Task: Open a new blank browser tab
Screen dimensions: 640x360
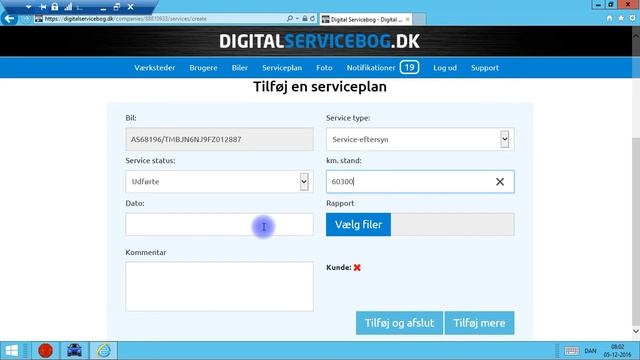Action: pos(419,19)
